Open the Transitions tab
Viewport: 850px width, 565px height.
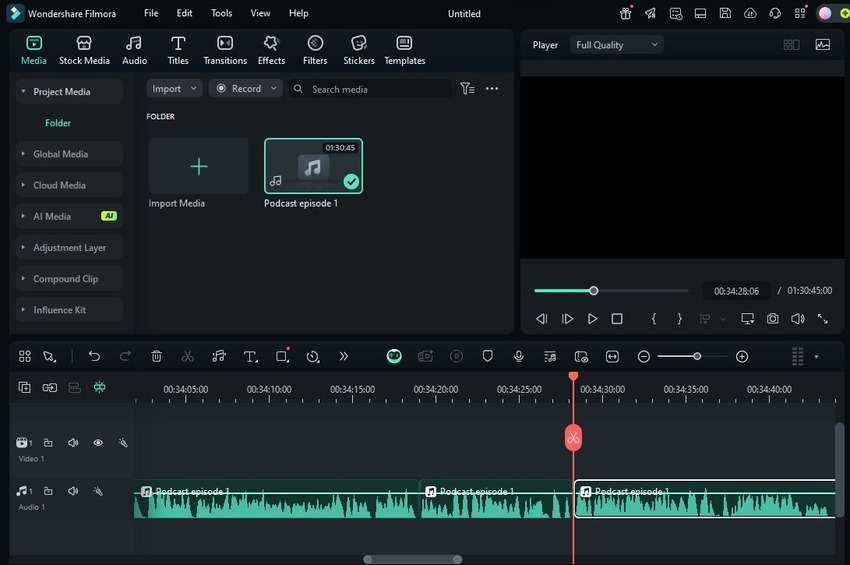tap(225, 50)
